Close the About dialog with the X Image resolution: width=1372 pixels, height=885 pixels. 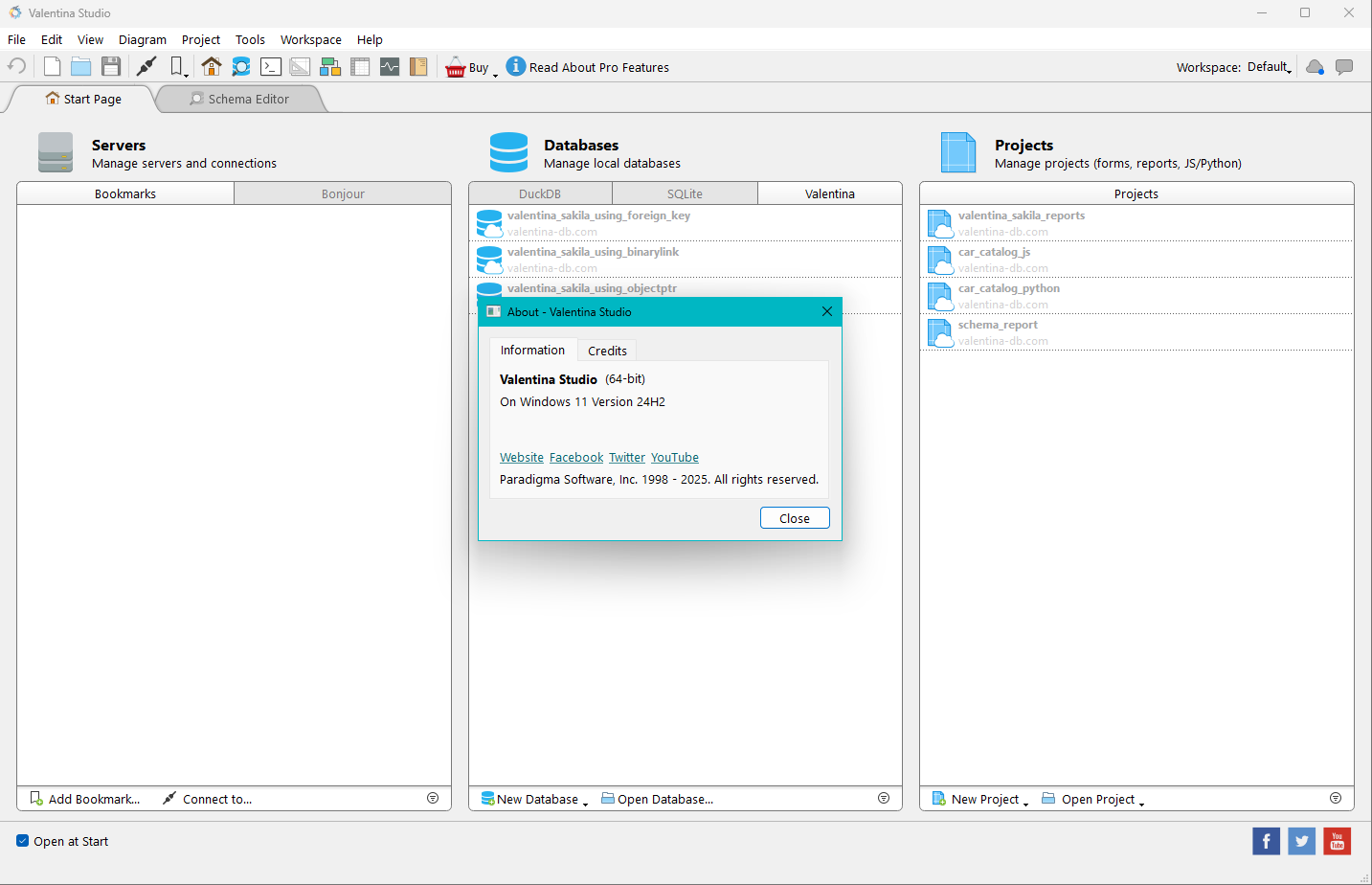(827, 311)
